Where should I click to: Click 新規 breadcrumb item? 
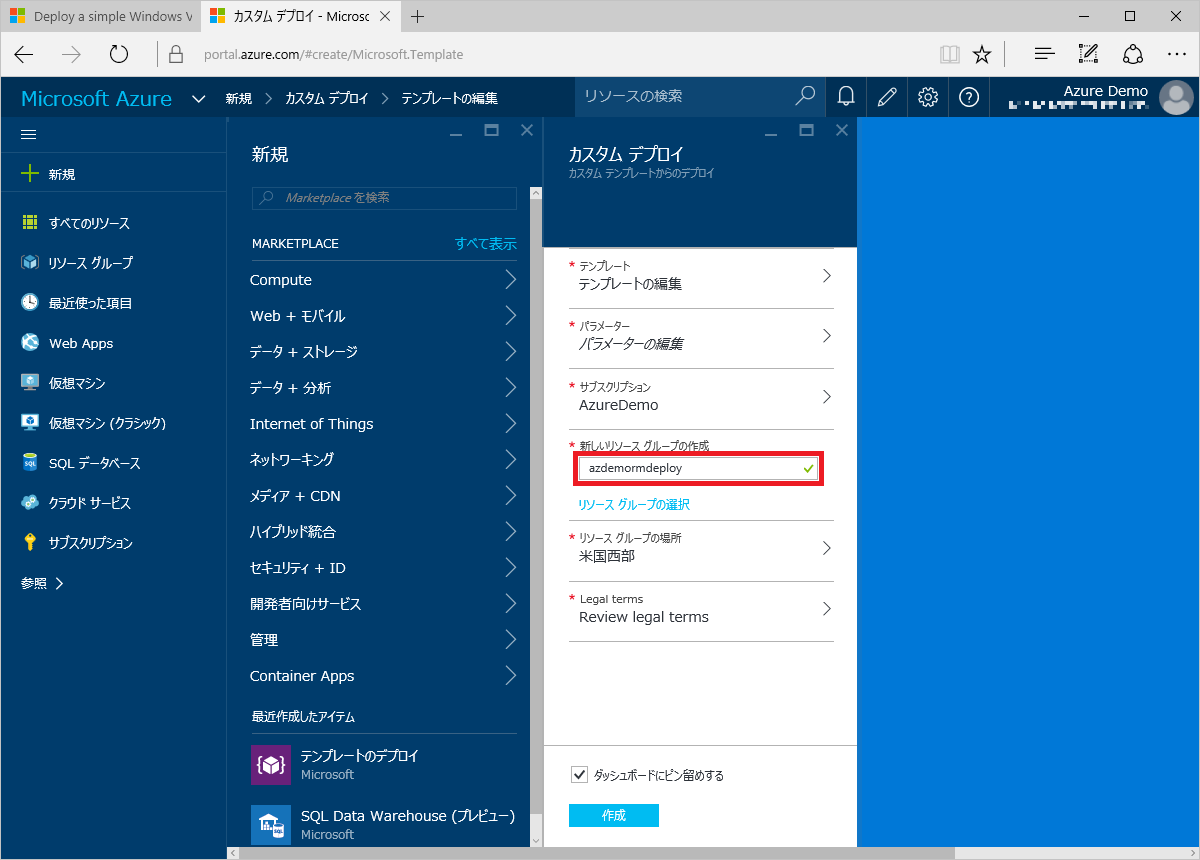[x=239, y=98]
